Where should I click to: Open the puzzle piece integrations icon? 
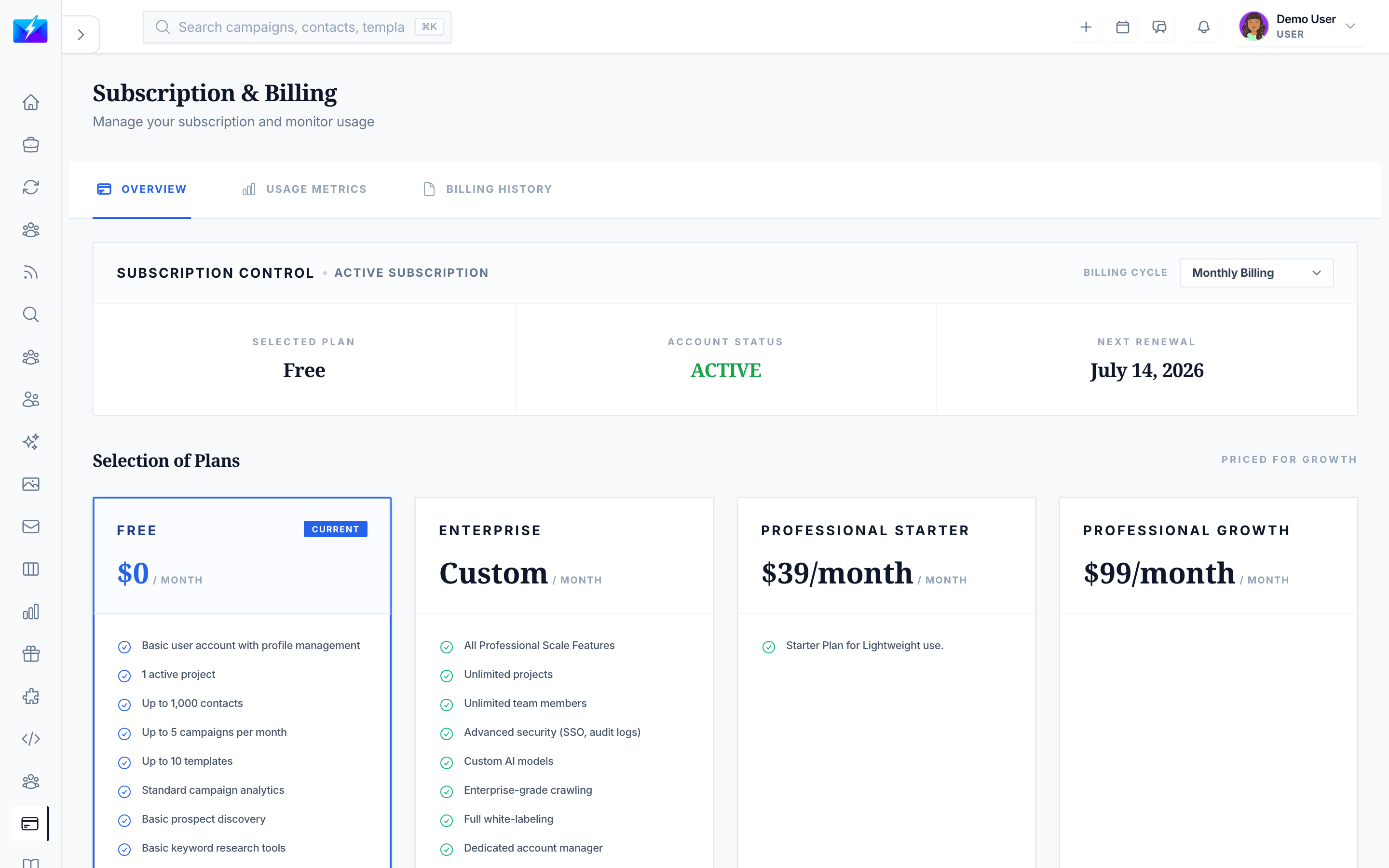pyautogui.click(x=31, y=696)
